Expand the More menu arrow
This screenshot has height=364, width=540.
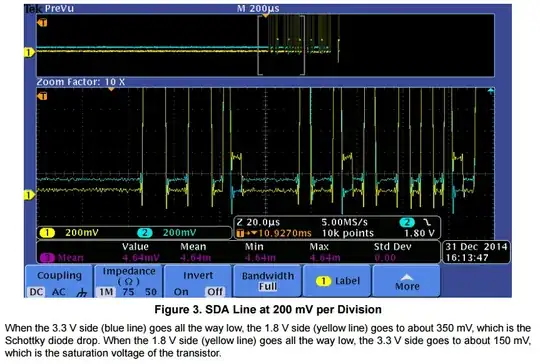click(x=407, y=277)
